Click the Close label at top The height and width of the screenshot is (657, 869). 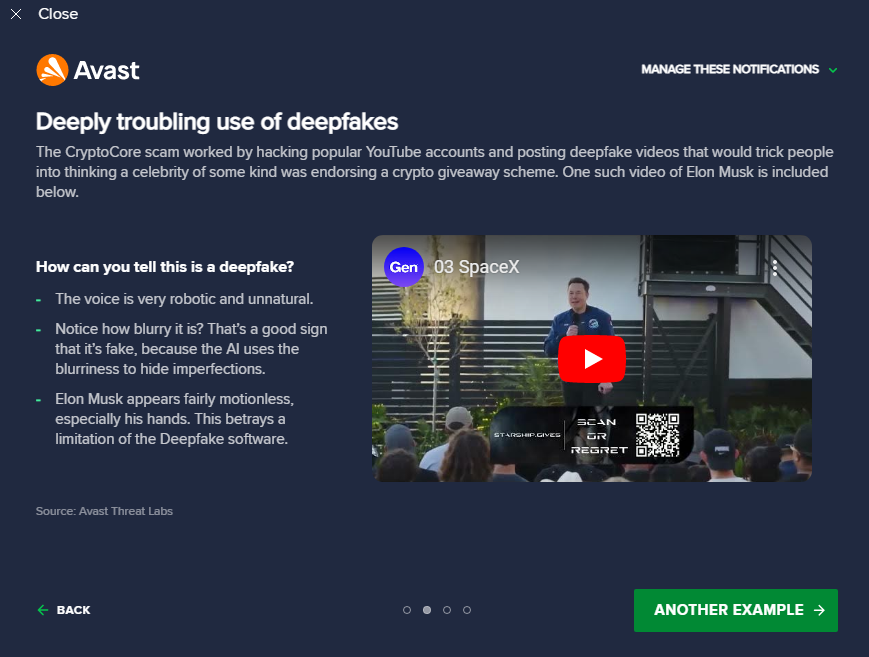(x=58, y=14)
